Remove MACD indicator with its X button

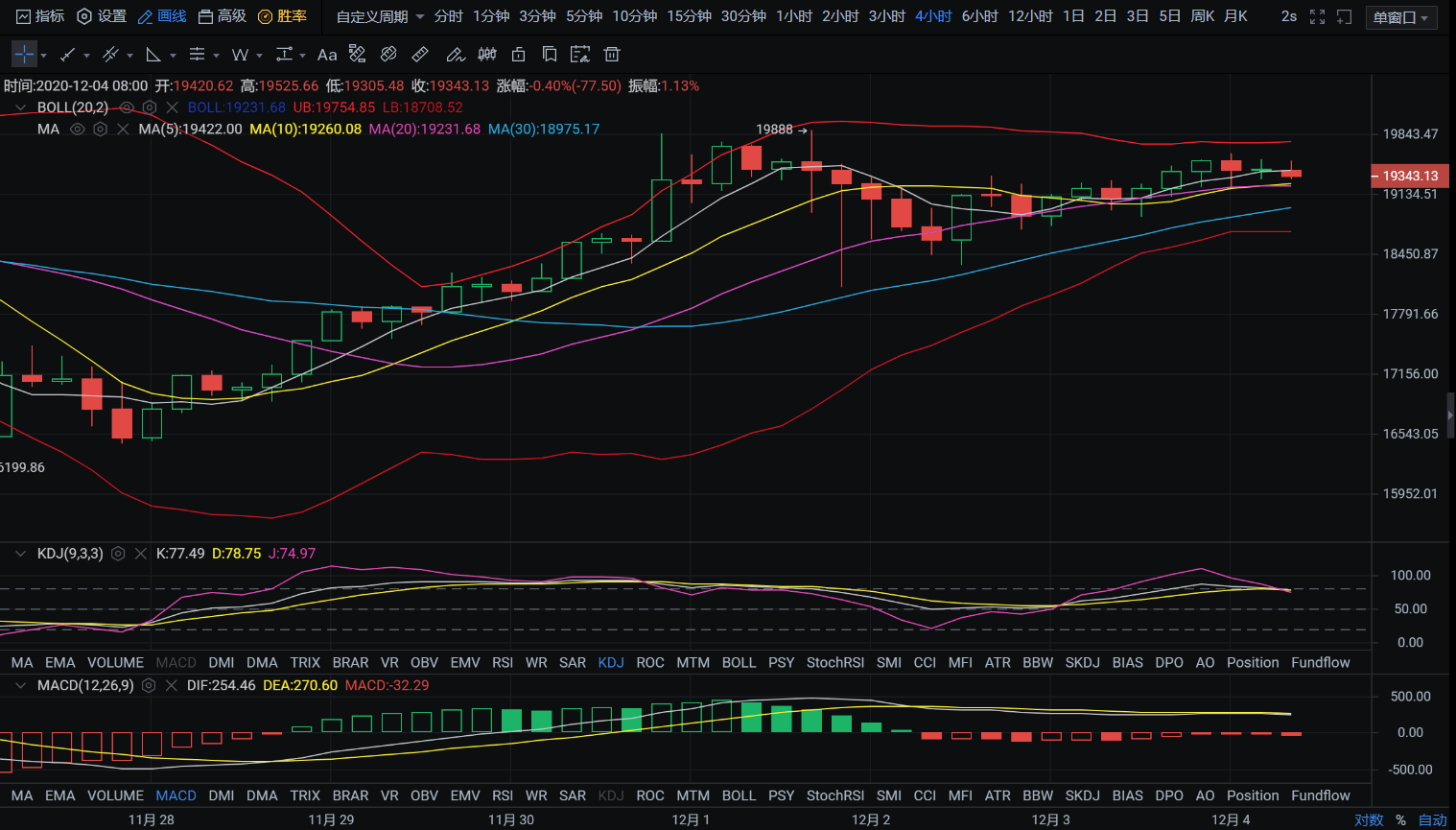click(172, 685)
